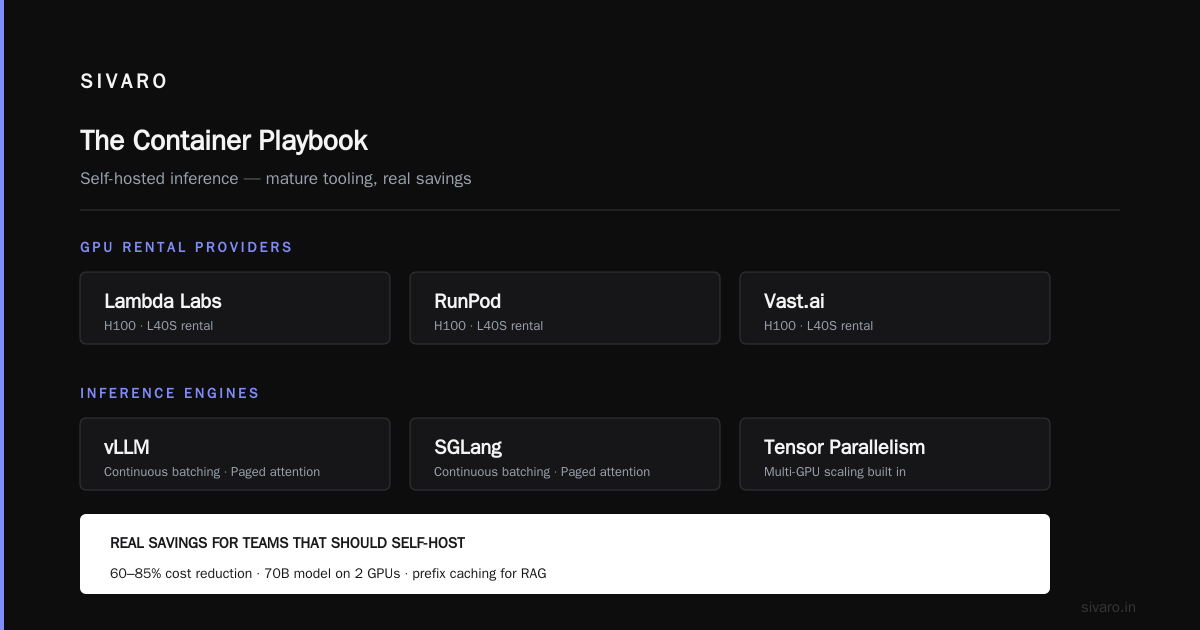1200x630 pixels.
Task: Select the Tensor Parallelism card
Action: coord(895,454)
